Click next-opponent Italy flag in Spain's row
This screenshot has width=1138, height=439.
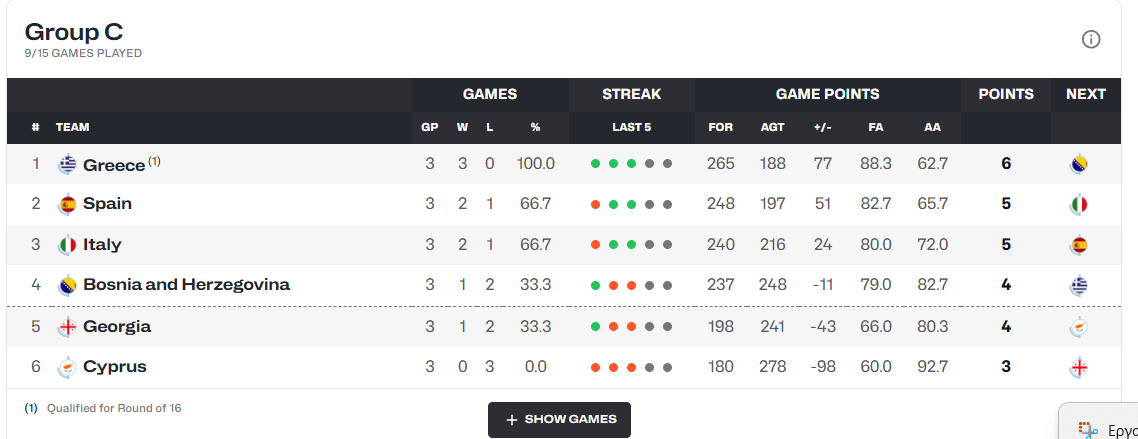click(1078, 205)
